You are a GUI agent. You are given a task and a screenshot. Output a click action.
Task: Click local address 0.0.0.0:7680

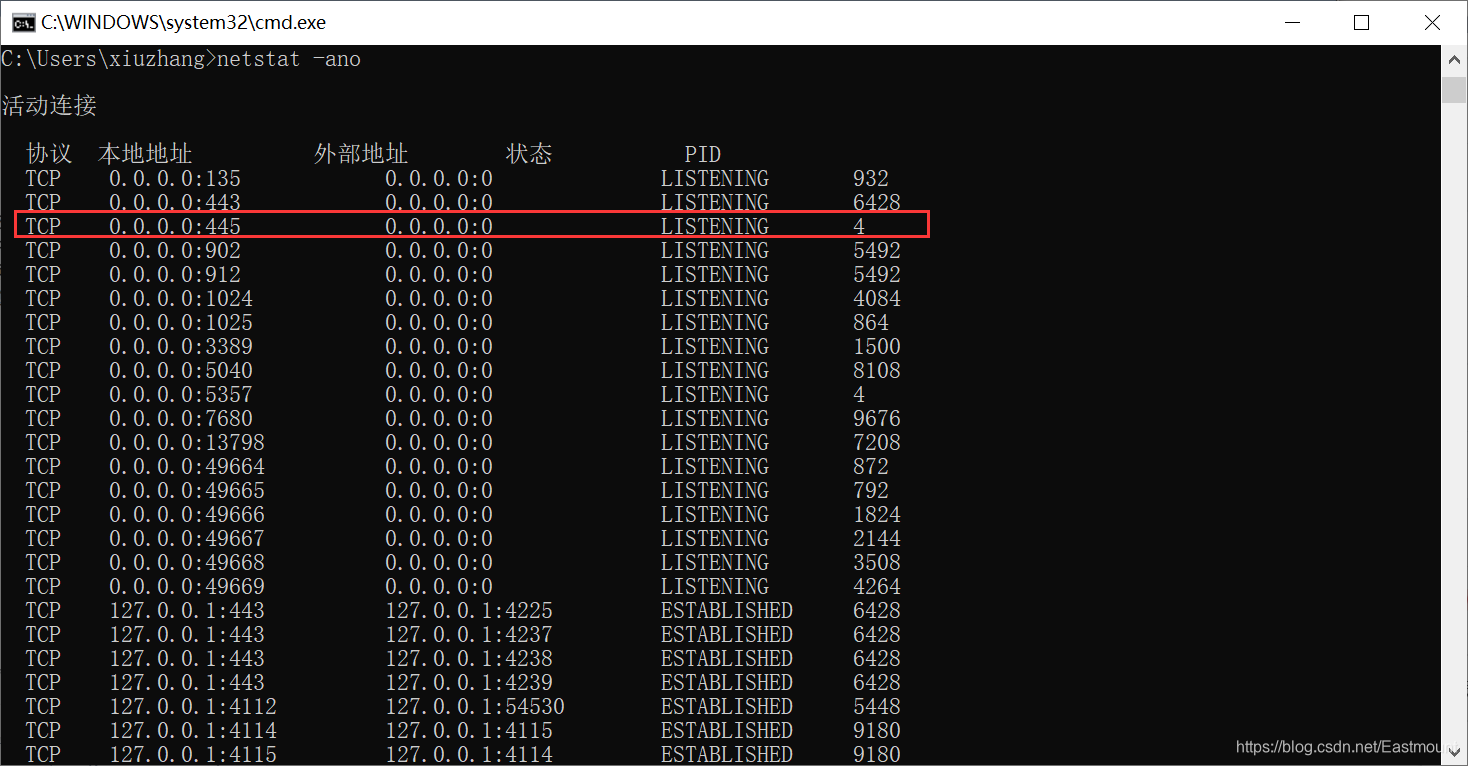click(x=181, y=419)
